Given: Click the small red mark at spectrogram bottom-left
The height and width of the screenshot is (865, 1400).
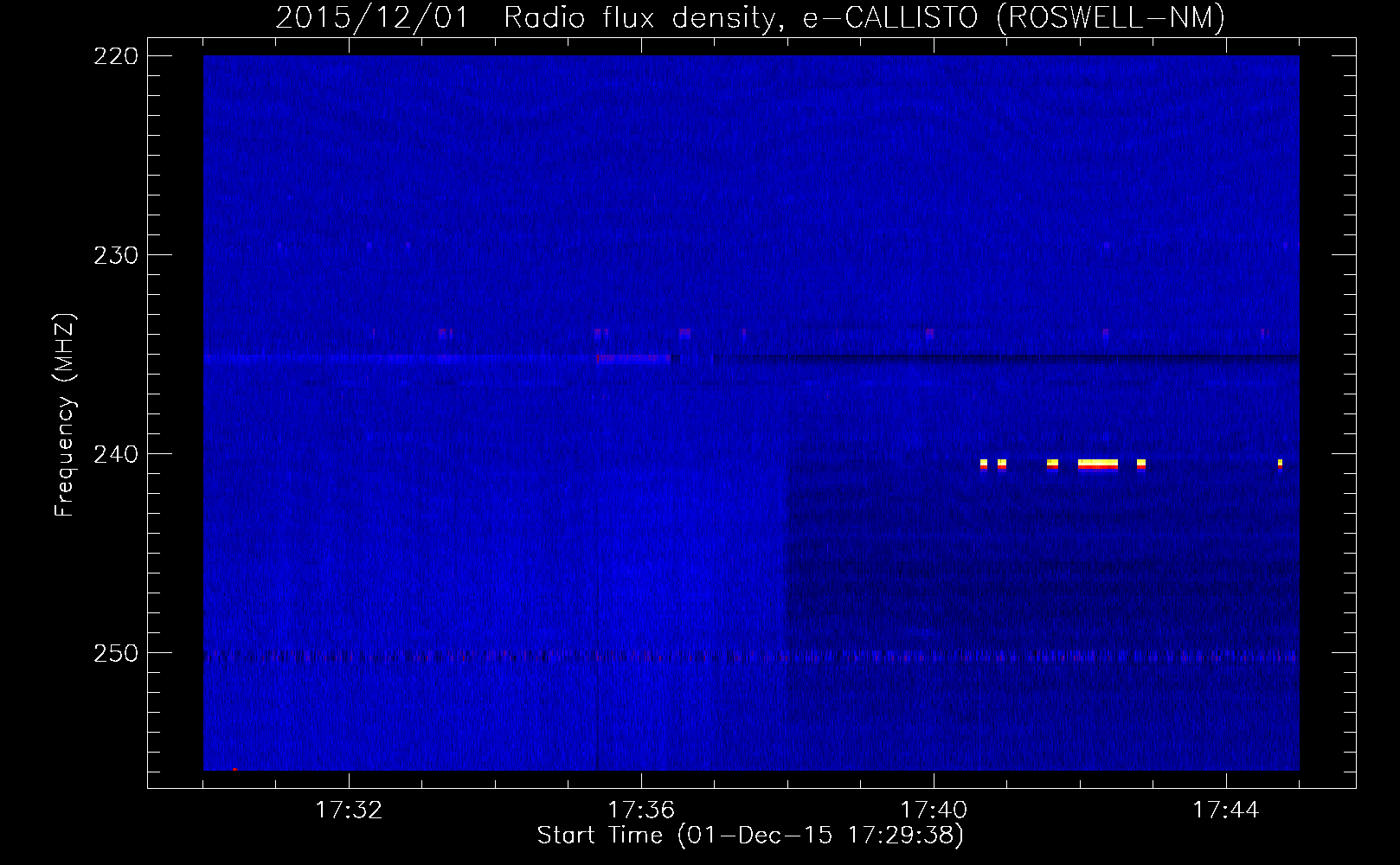Looking at the screenshot, I should click(234, 769).
